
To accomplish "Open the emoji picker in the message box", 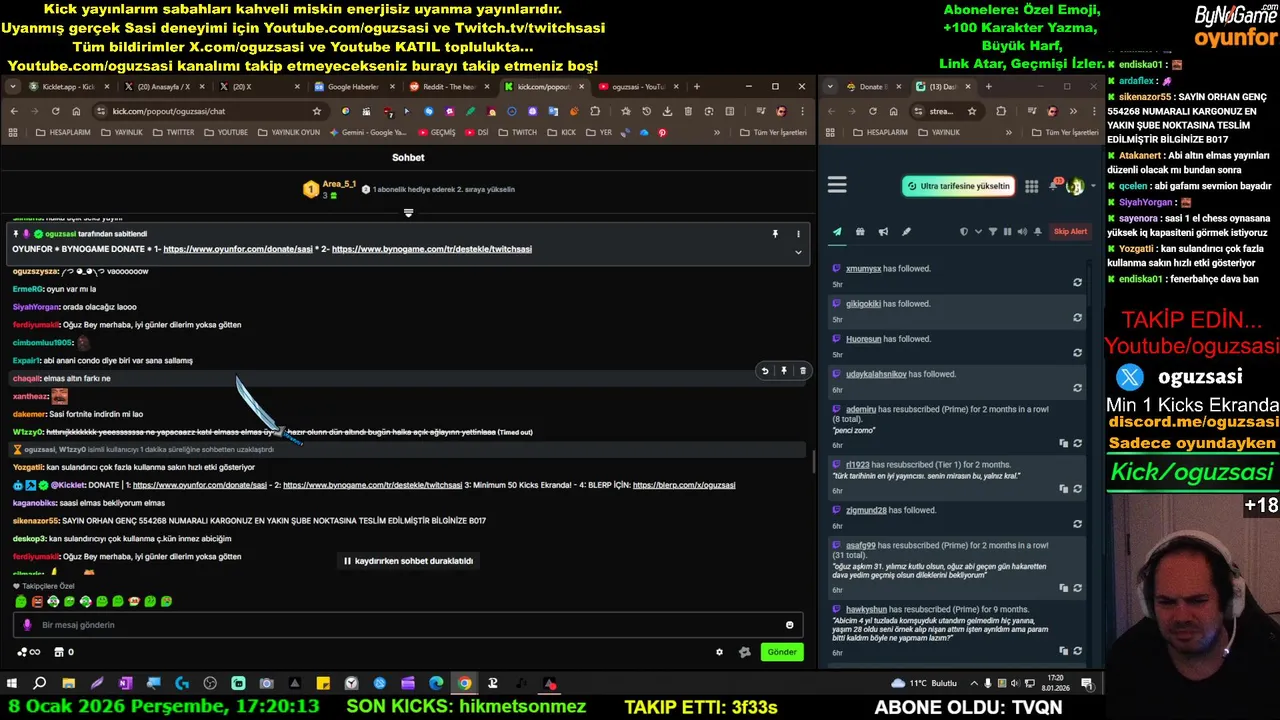I will tap(789, 625).
